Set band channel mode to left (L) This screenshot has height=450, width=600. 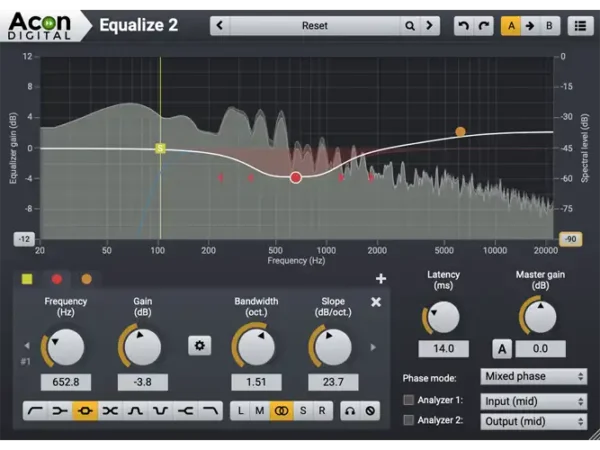[x=240, y=411]
